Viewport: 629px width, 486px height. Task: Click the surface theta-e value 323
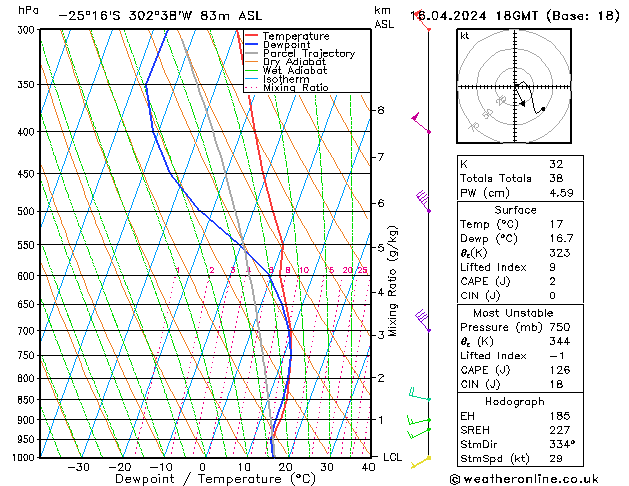[x=560, y=253]
